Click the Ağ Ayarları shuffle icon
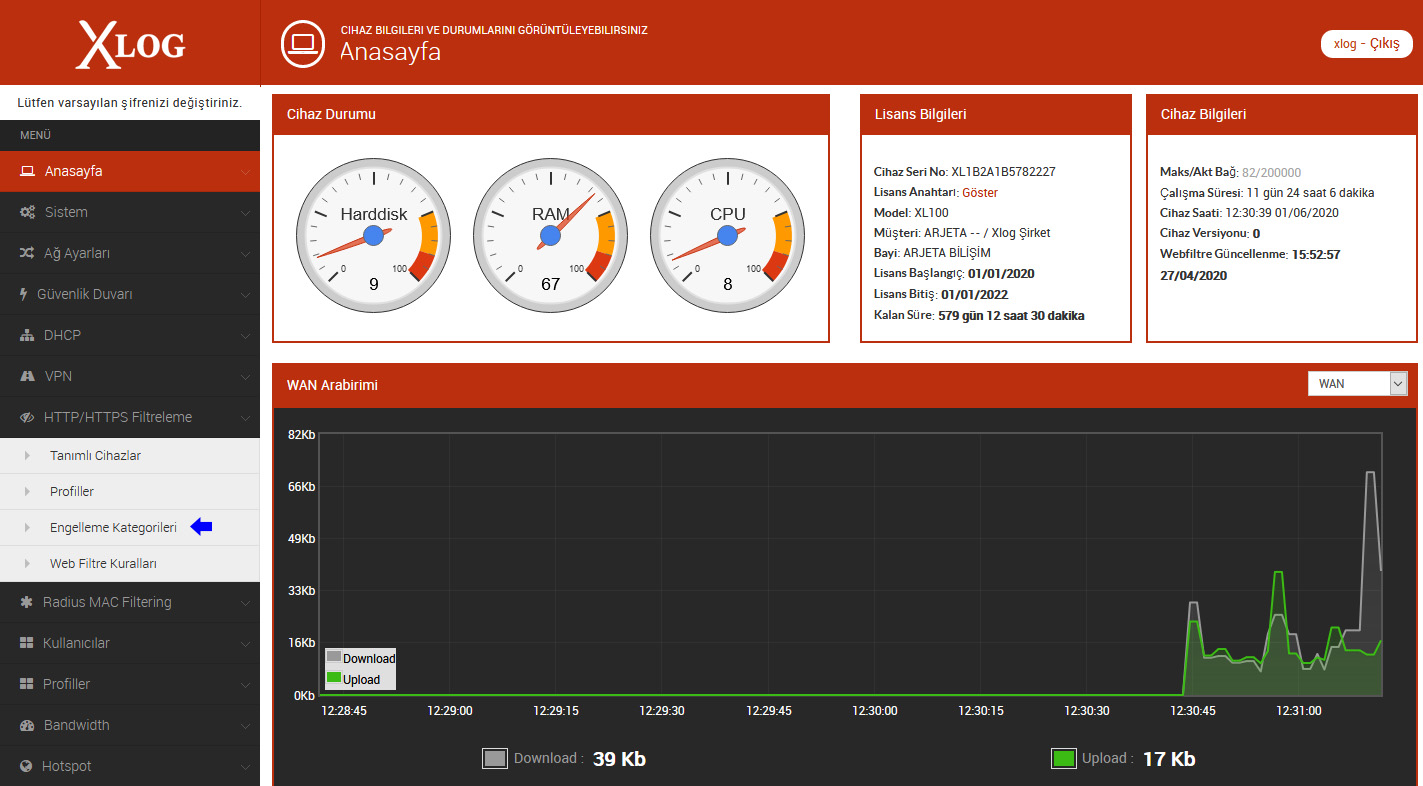The height and width of the screenshot is (786, 1423). point(28,253)
